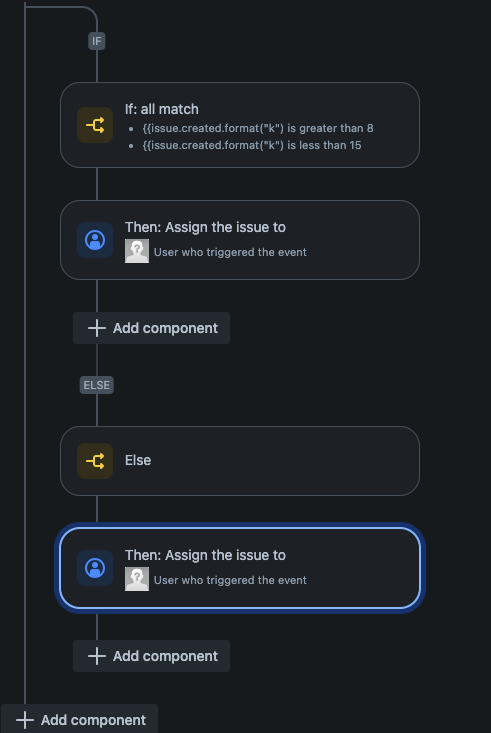Click Add component button below first assign action
Viewport: 491px width, 733px height.
(152, 328)
